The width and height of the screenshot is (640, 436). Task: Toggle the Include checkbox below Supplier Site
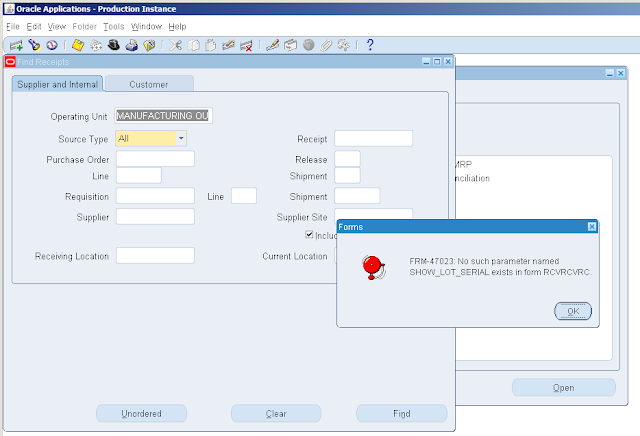click(309, 234)
